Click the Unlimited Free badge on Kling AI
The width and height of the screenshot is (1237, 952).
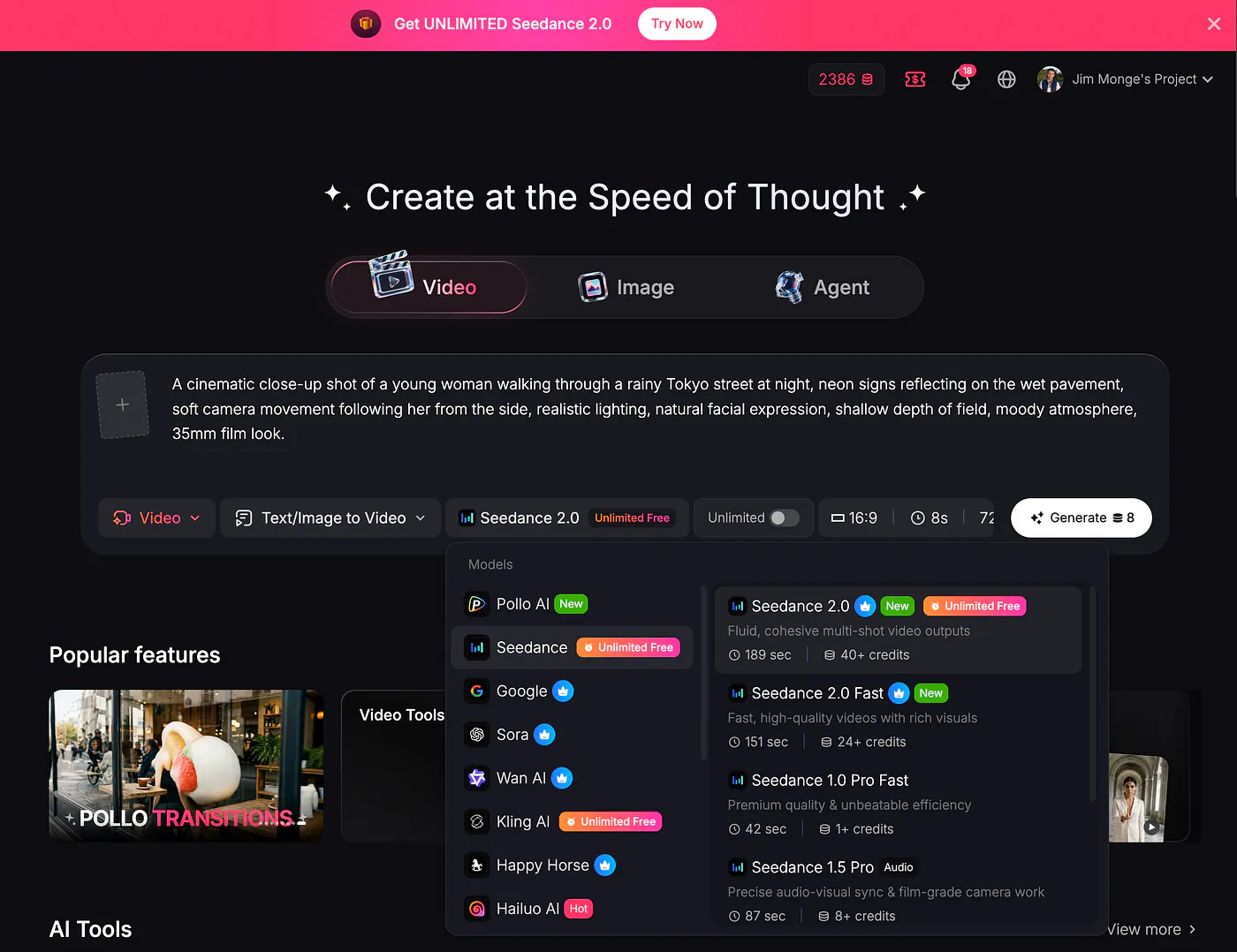[611, 821]
